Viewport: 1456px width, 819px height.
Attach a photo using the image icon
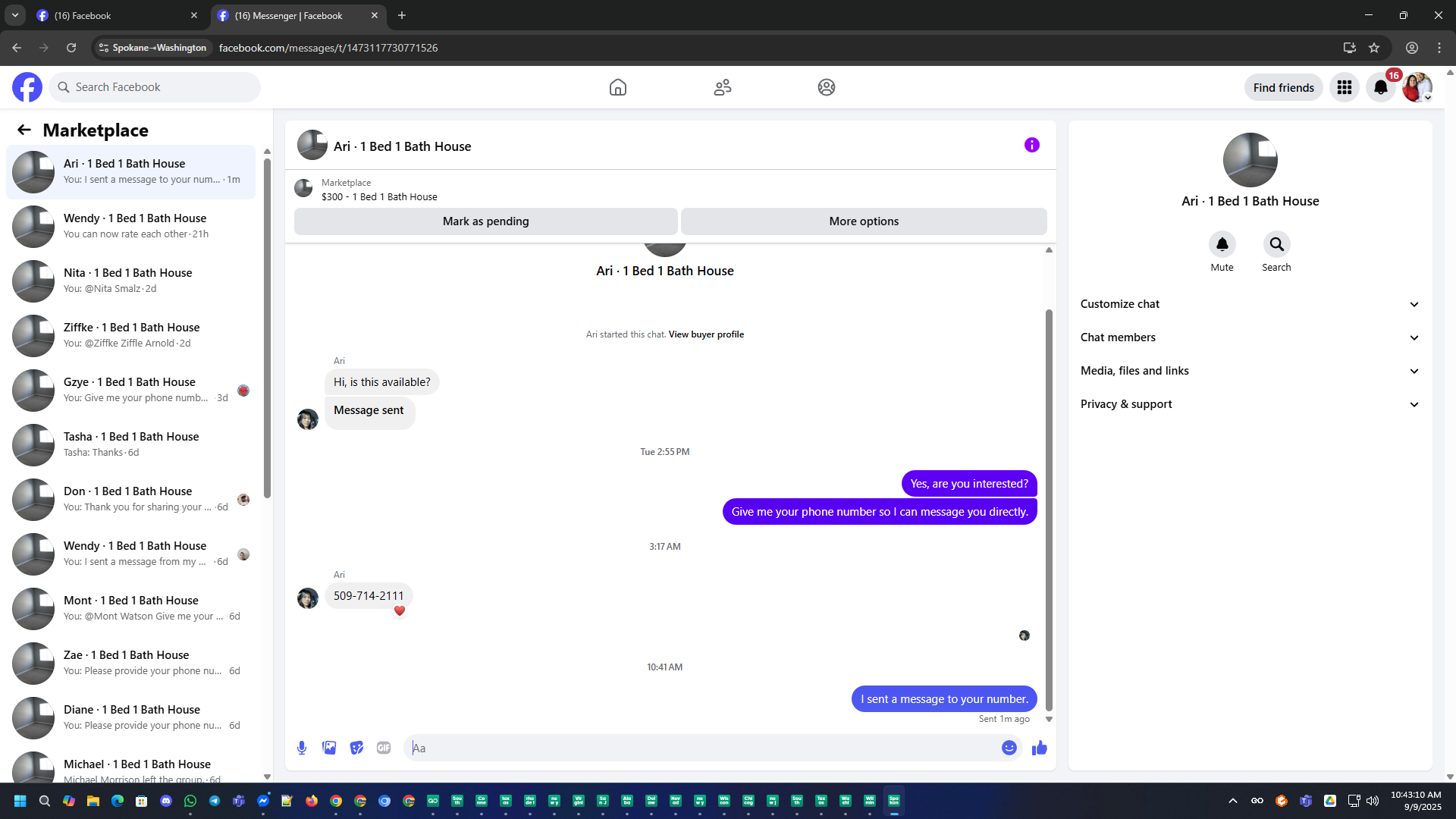pyautogui.click(x=329, y=748)
